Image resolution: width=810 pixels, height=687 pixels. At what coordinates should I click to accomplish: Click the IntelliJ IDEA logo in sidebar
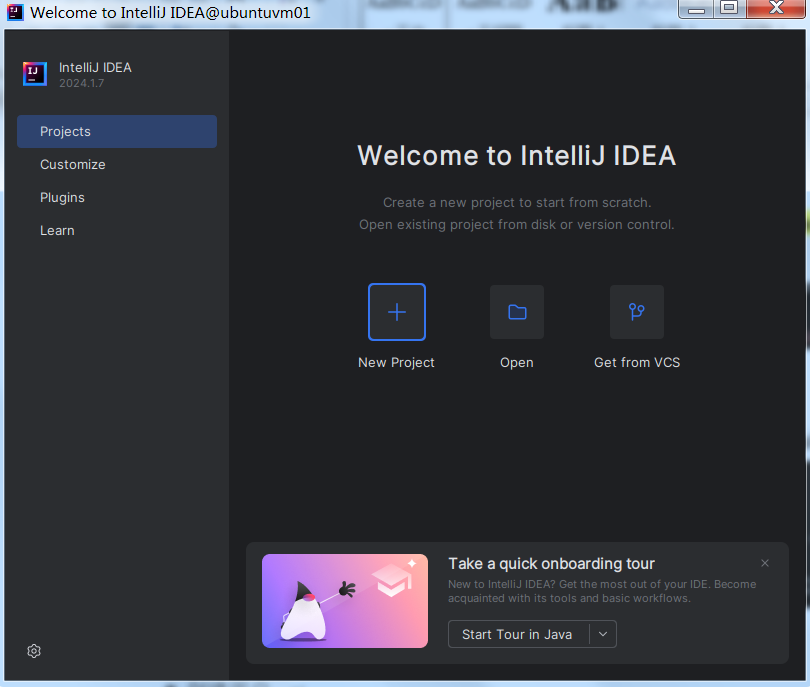coord(35,74)
